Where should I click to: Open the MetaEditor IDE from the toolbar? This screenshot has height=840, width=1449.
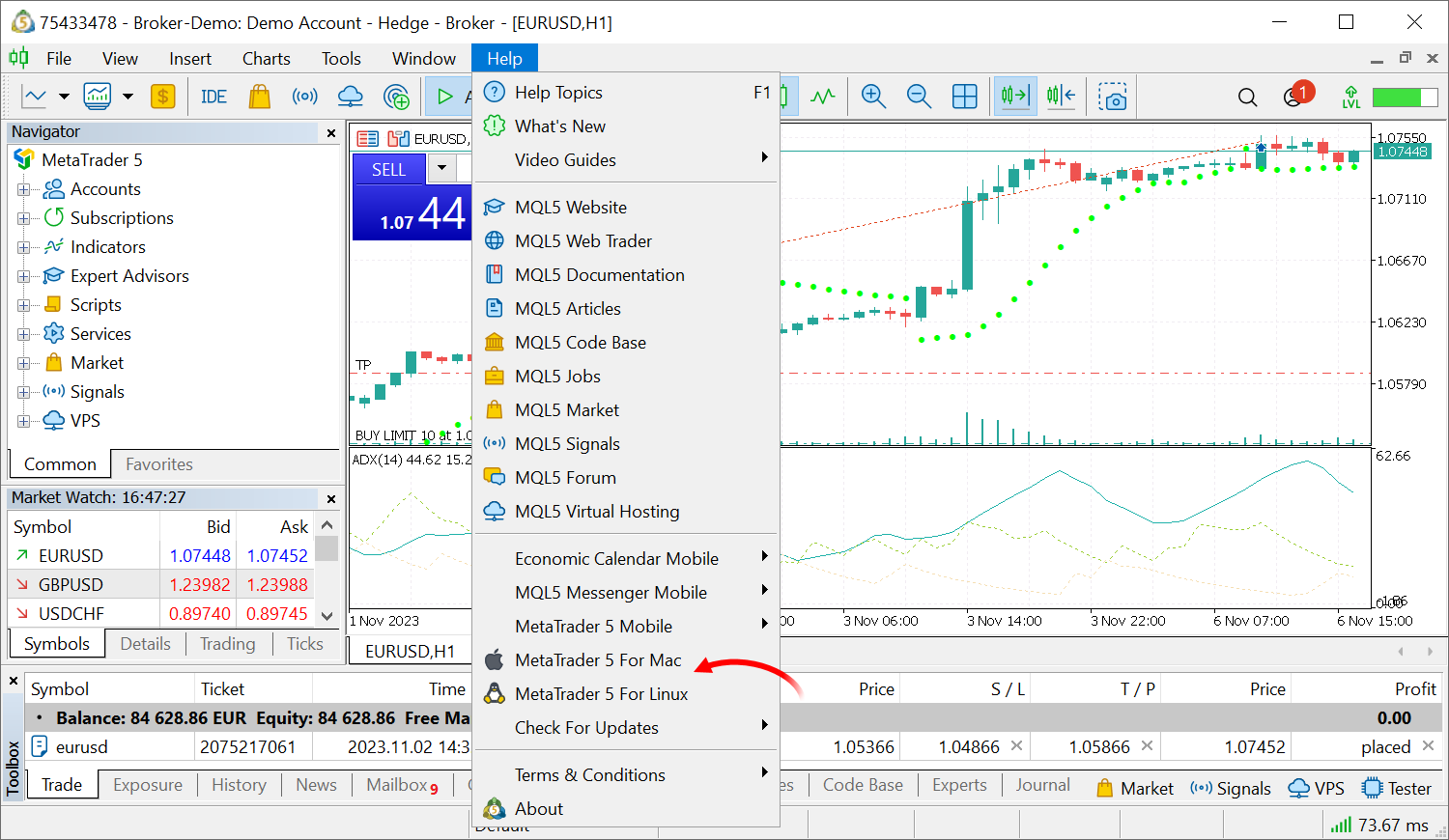[213, 96]
